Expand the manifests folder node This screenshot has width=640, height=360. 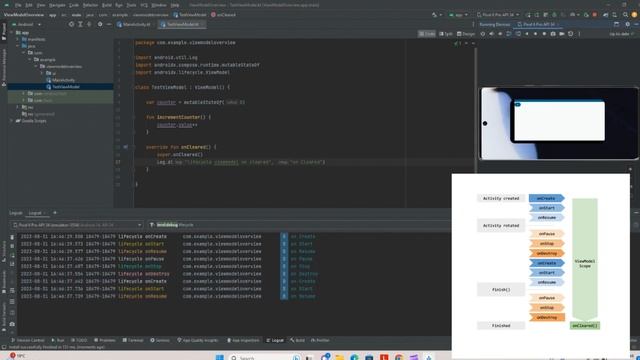18,40
